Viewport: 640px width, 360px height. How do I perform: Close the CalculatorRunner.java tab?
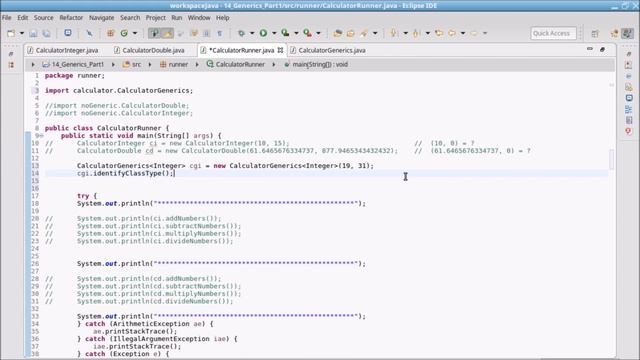[280, 50]
